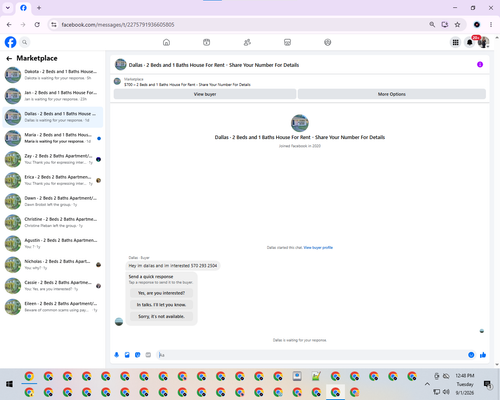The height and width of the screenshot is (400, 500).
Task: Open notifications bell icon
Action: tap(470, 42)
